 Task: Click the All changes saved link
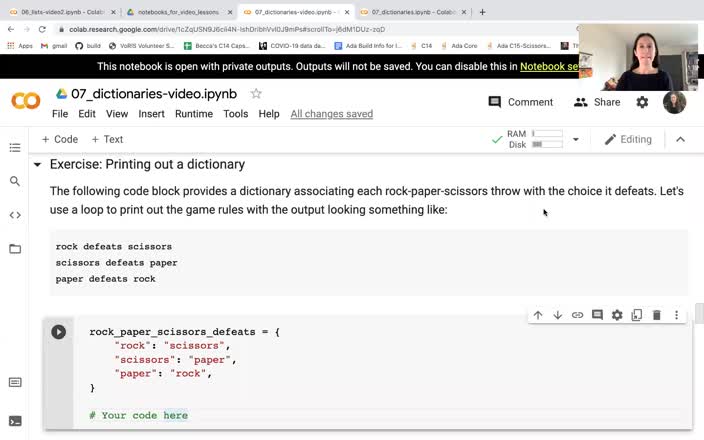[x=331, y=114]
